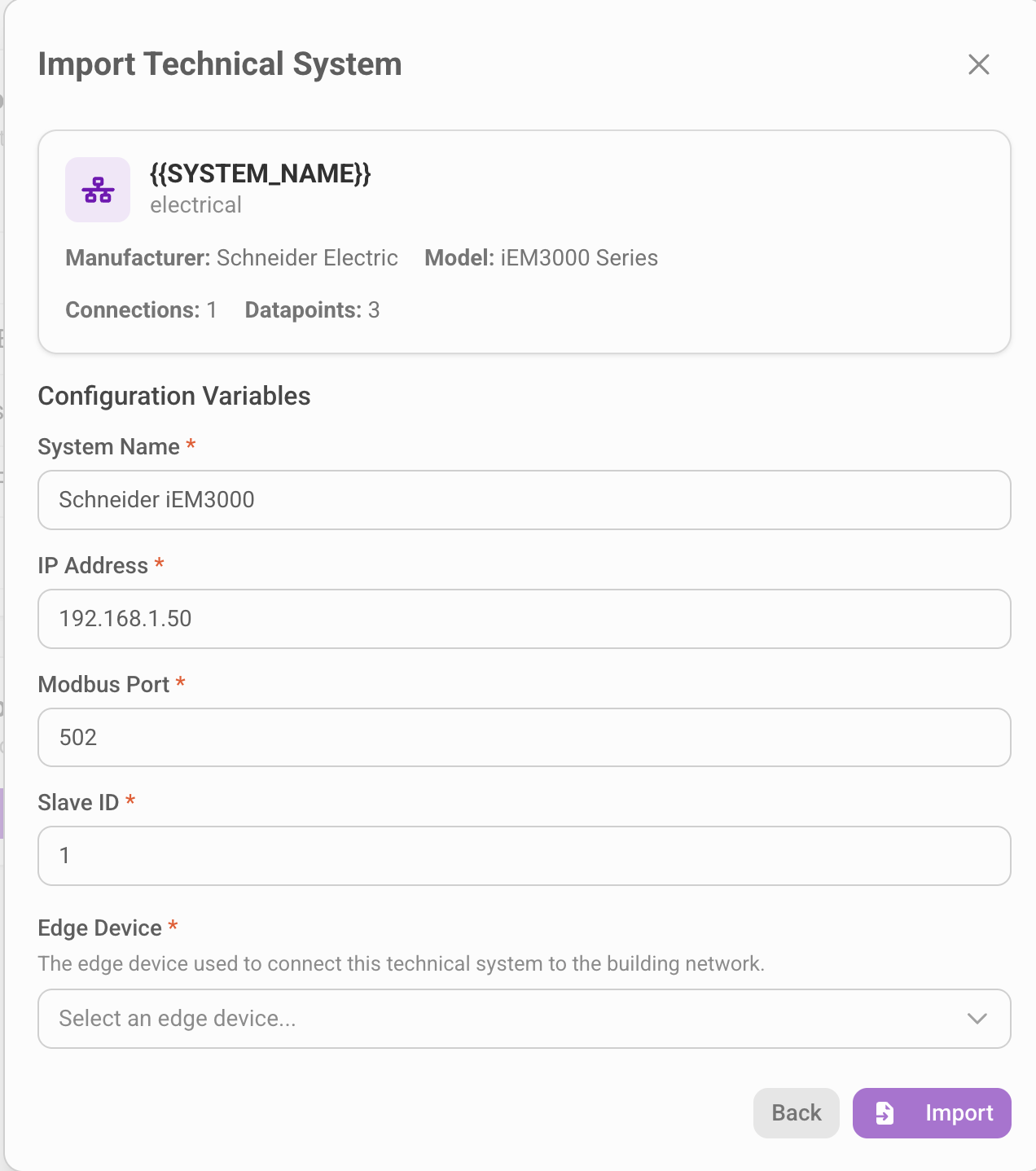Click the Modbus Port field containing 502
1036x1171 pixels.
click(x=524, y=738)
